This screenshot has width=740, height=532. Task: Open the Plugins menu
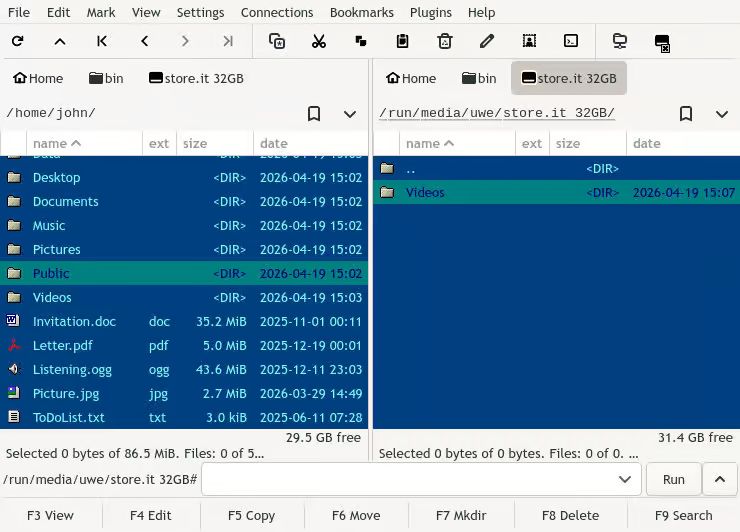coord(430,12)
